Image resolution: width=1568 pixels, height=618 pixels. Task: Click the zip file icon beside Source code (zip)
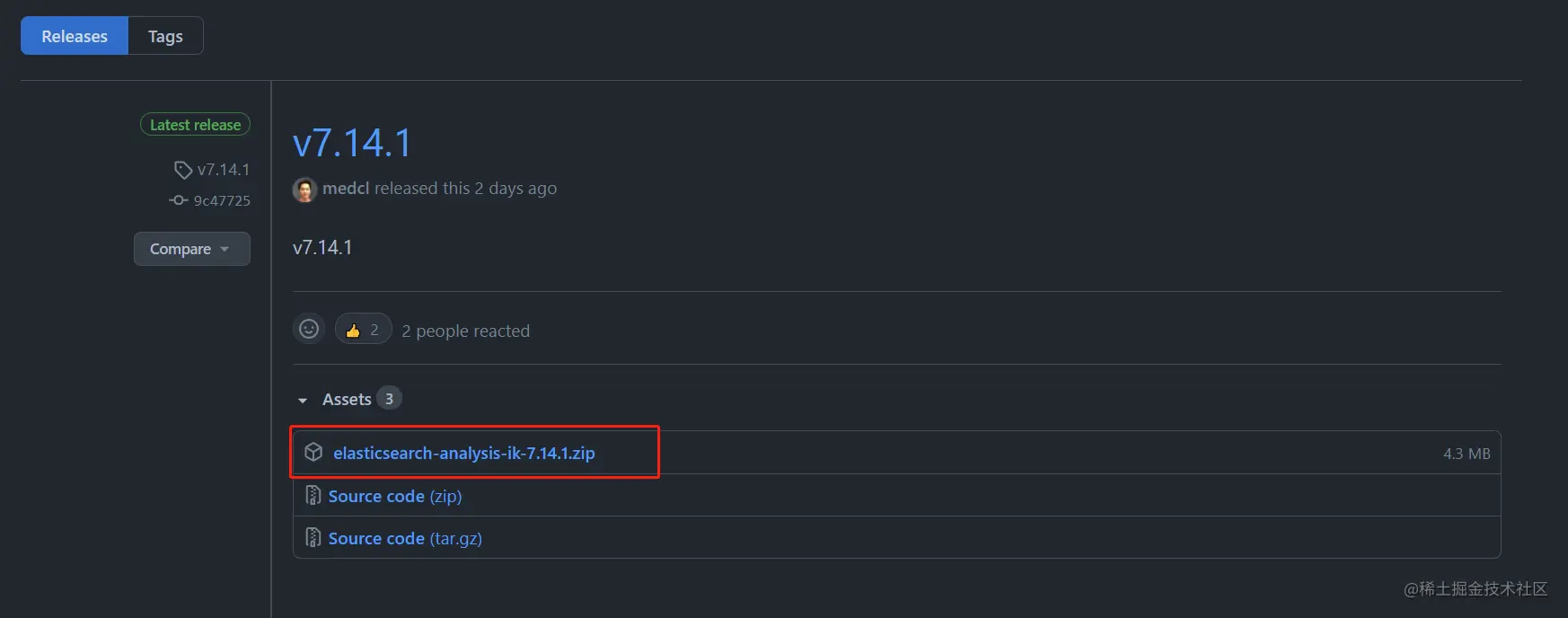pos(313,496)
